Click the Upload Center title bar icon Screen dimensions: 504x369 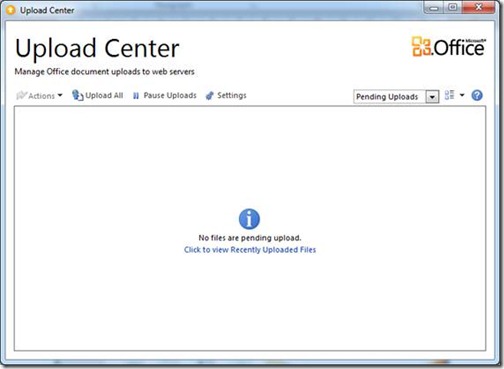coord(10,10)
